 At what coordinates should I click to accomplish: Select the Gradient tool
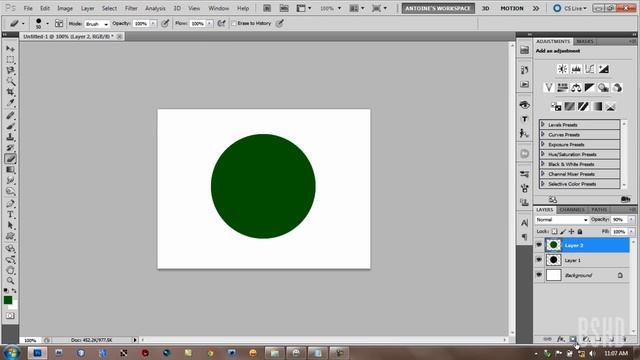(x=10, y=169)
